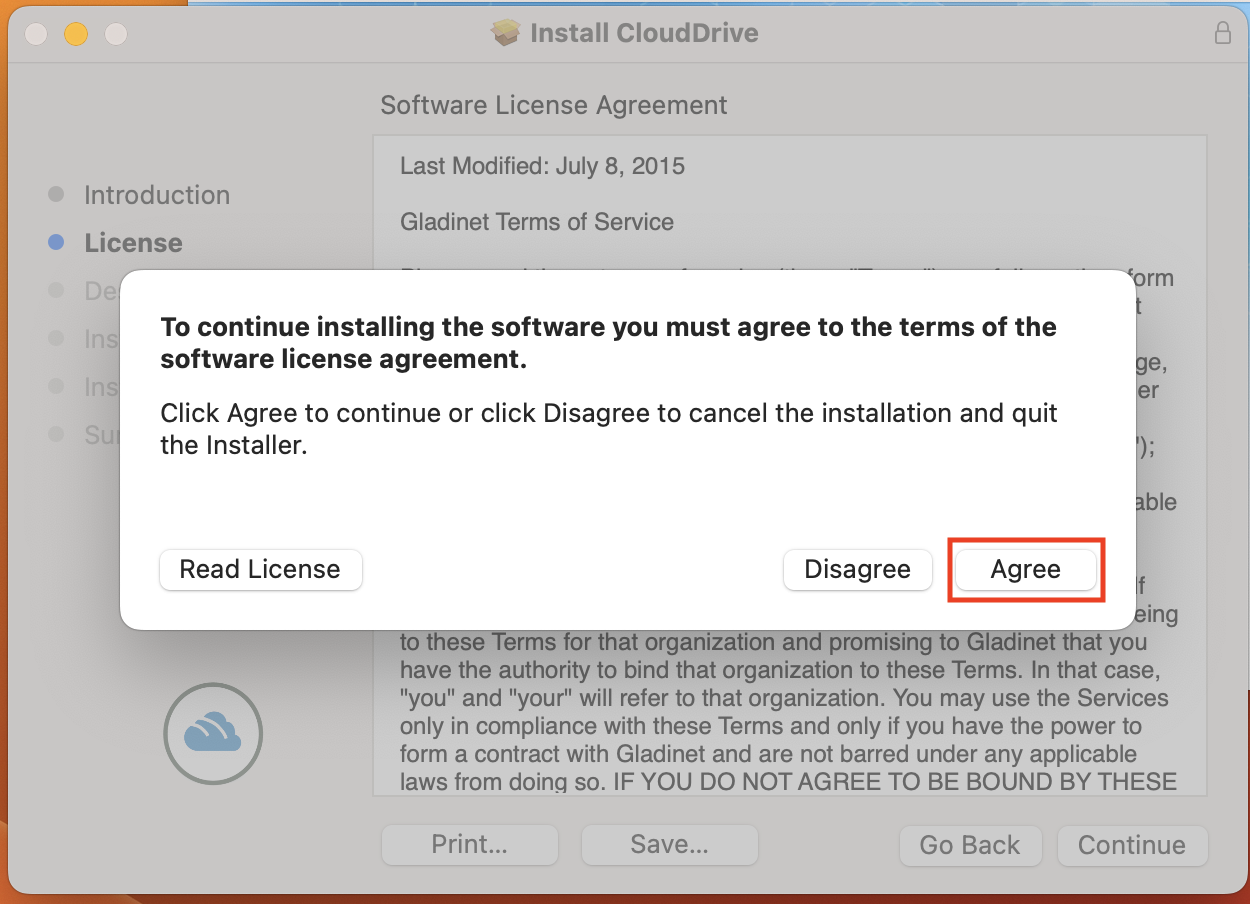The width and height of the screenshot is (1250, 904).
Task: Minimize the installer with the yellow button
Action: pos(76,34)
